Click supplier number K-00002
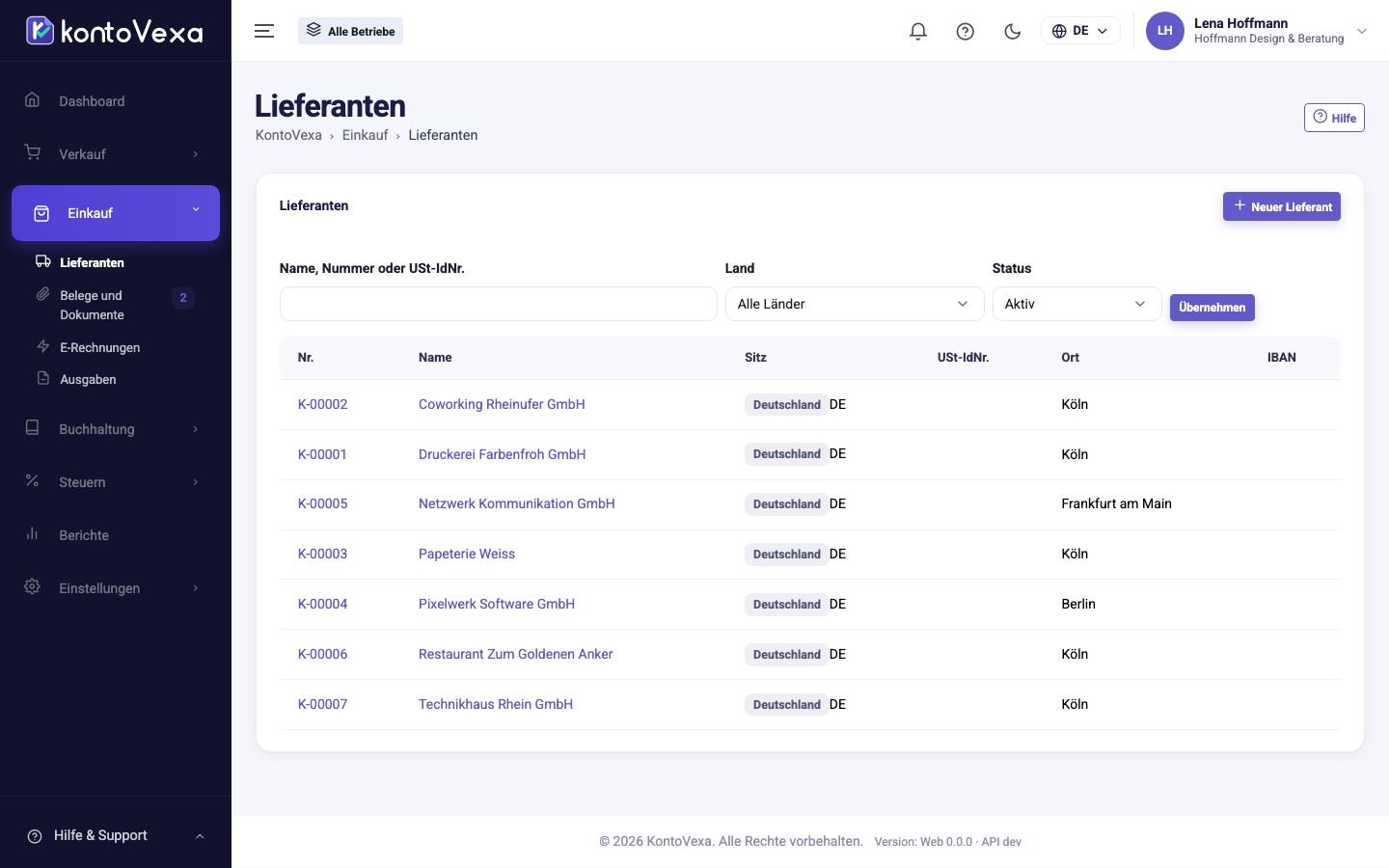The image size is (1389, 868). click(322, 404)
